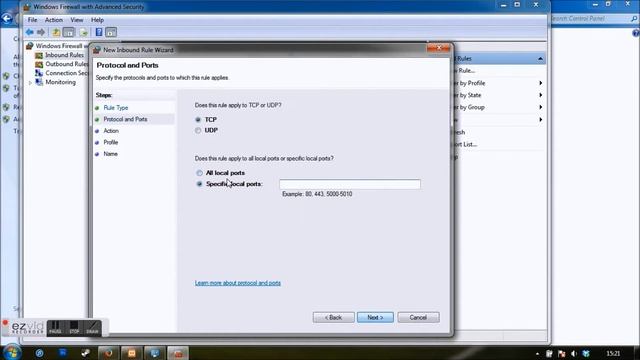The width and height of the screenshot is (640, 360).
Task: Click the Profile step in wizard
Action: (111, 142)
